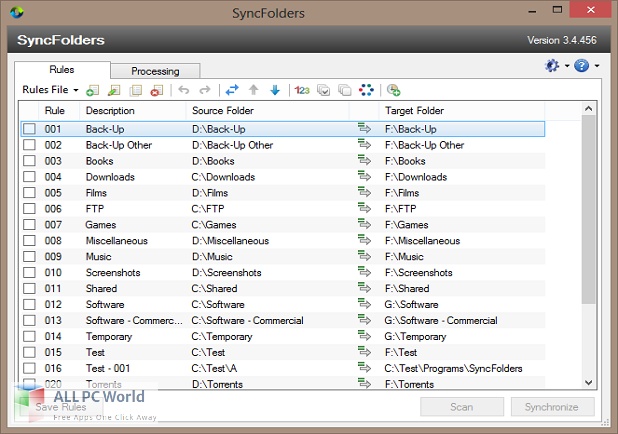Screen dimensions: 618x434
Task: Click the blue help question mark icon
Action: point(581,65)
